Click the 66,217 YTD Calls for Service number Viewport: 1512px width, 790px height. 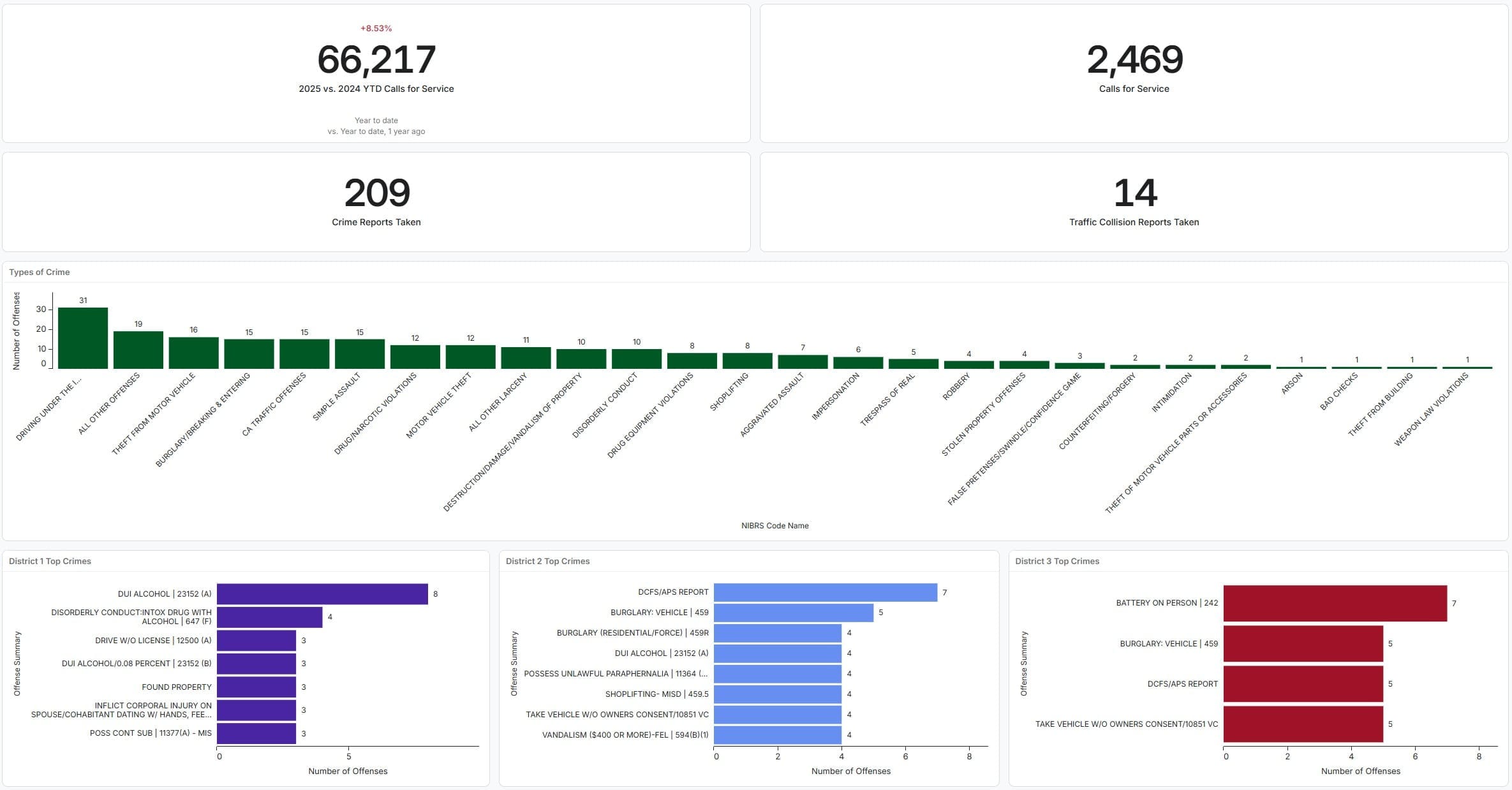pos(376,59)
